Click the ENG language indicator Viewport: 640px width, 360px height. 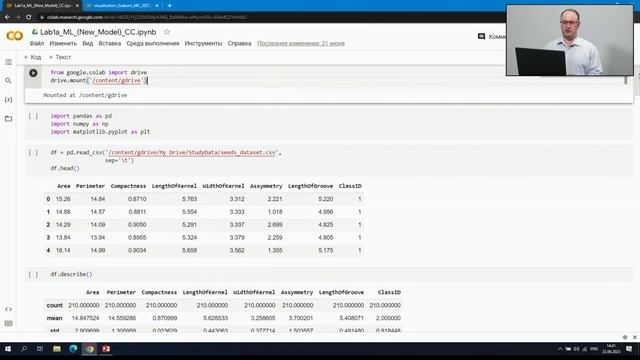pos(594,349)
